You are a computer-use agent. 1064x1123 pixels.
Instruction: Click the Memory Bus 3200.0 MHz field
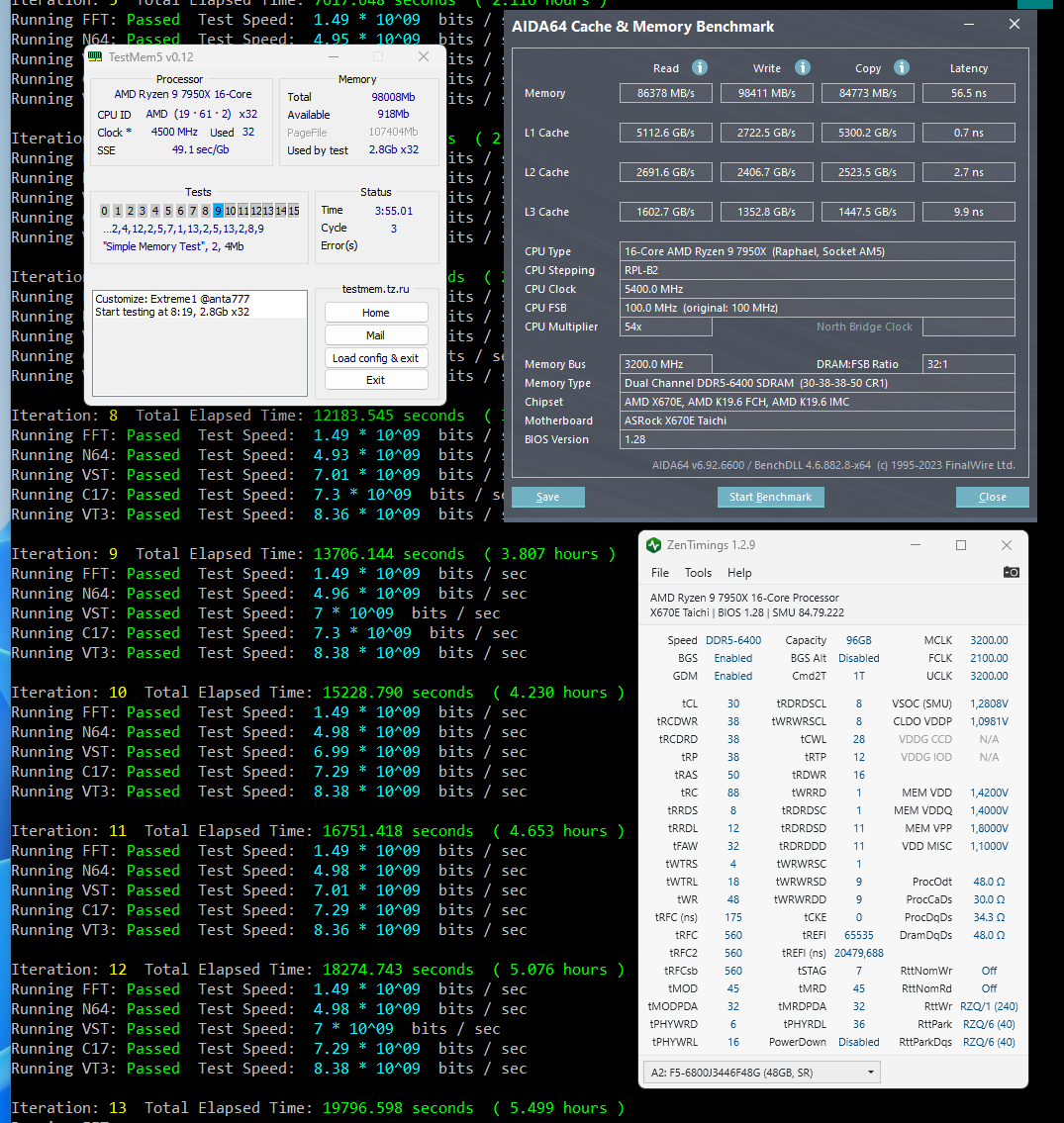pos(666,364)
